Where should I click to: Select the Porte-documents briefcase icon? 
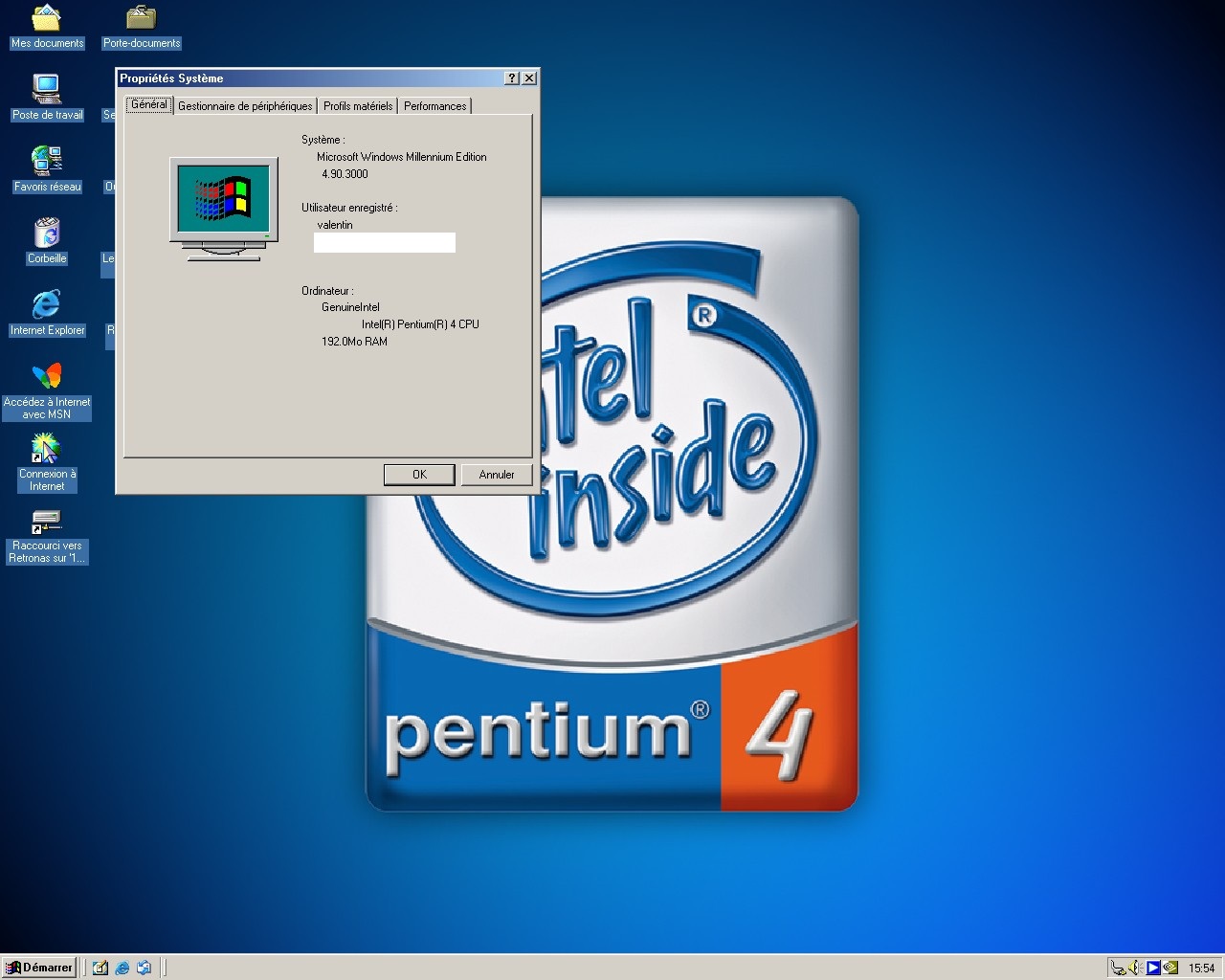pyautogui.click(x=142, y=18)
